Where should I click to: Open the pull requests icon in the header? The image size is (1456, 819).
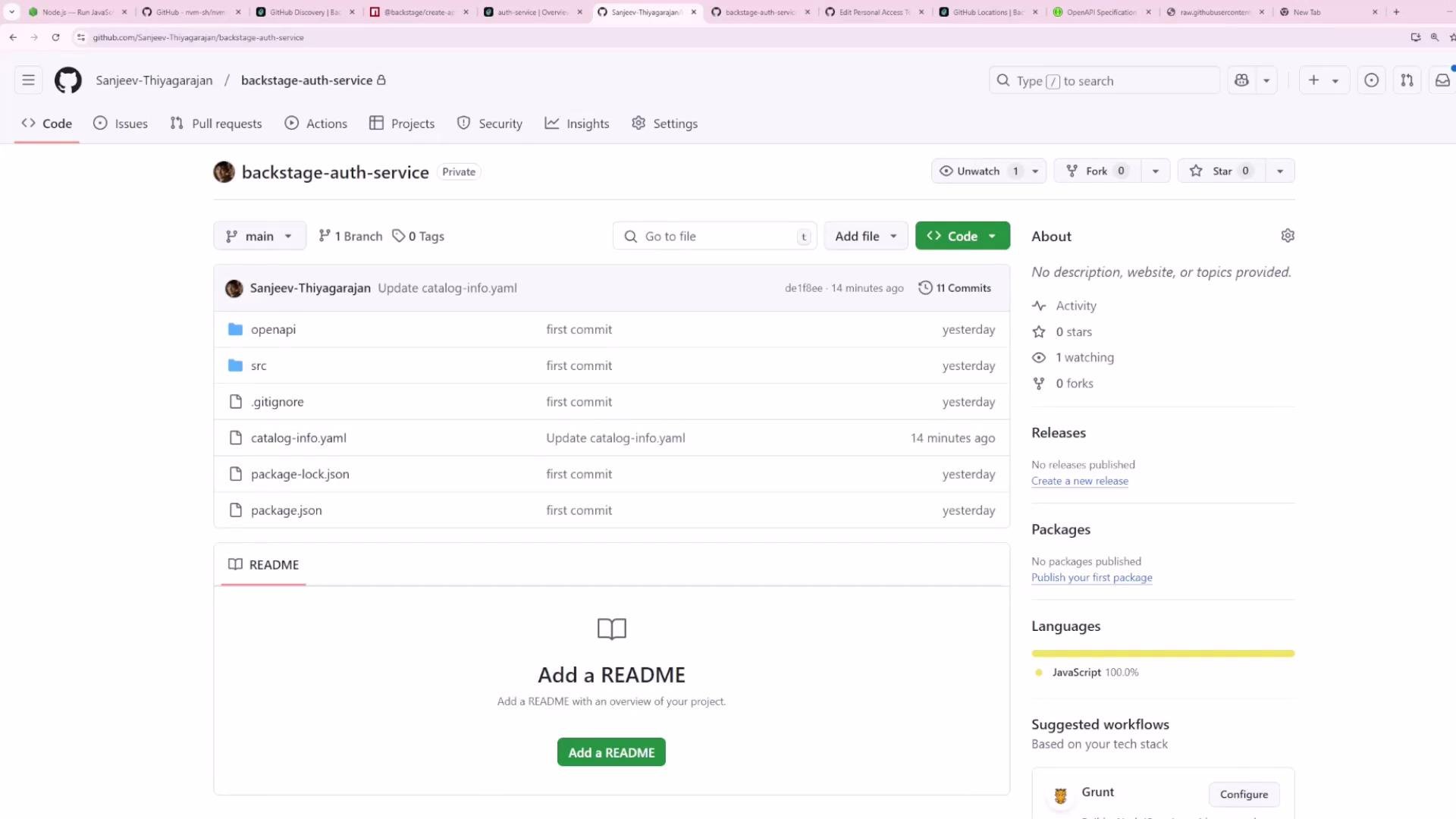pos(1407,80)
